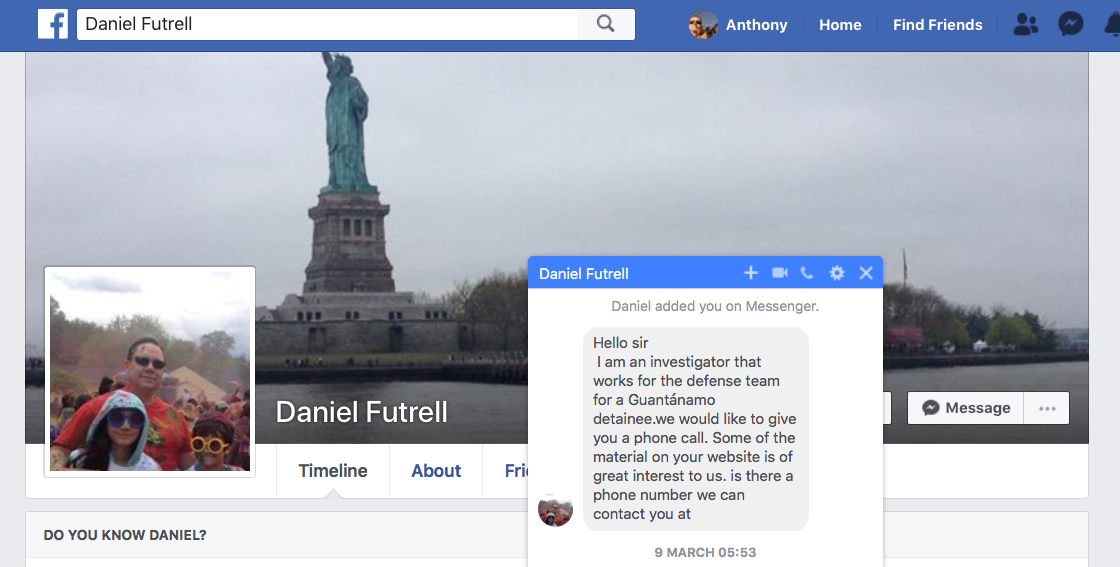Add people to chat with plus icon
The width and height of the screenshot is (1120, 567).
coord(751,273)
